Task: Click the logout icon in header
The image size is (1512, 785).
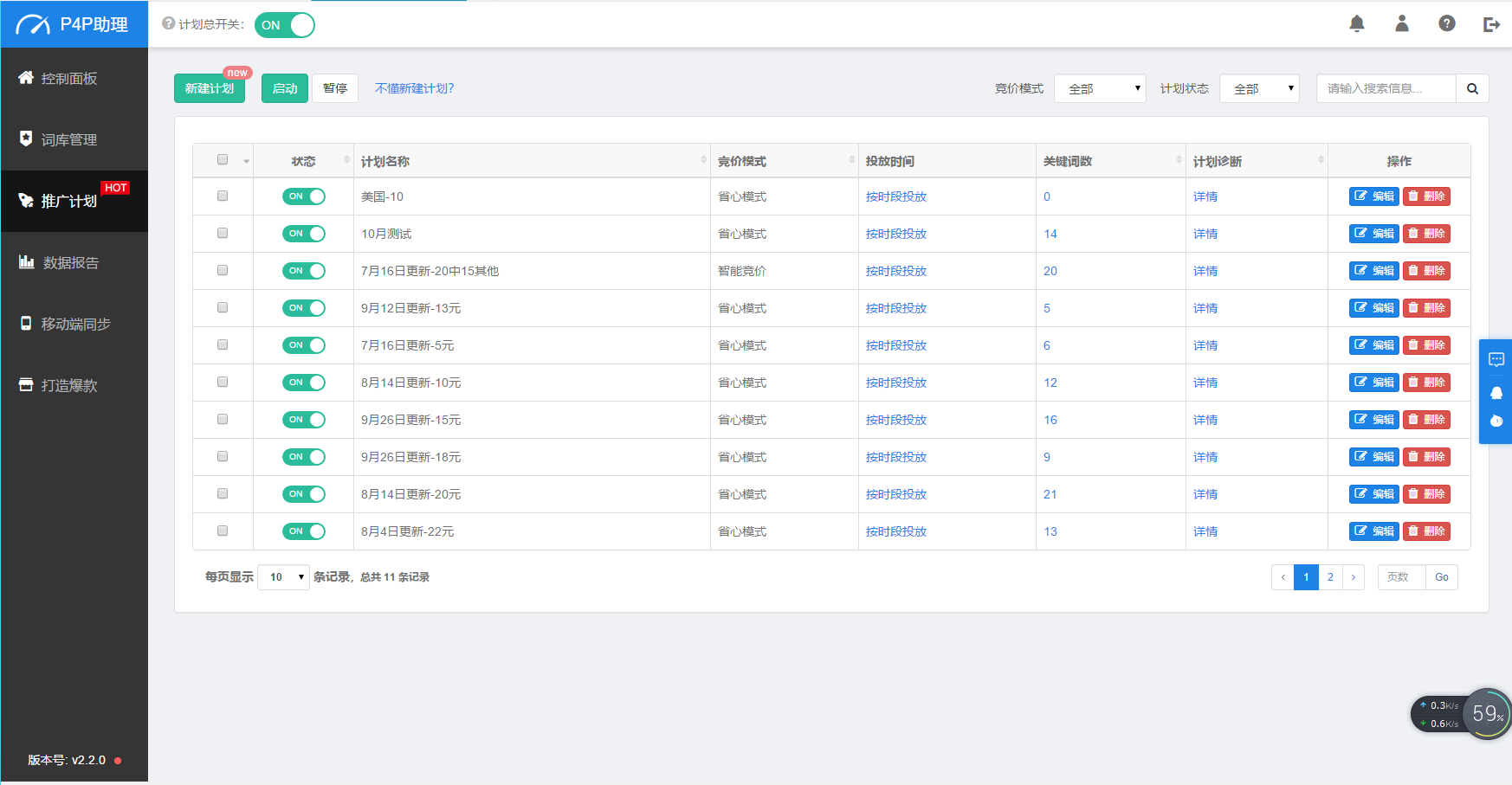Action: point(1491,24)
